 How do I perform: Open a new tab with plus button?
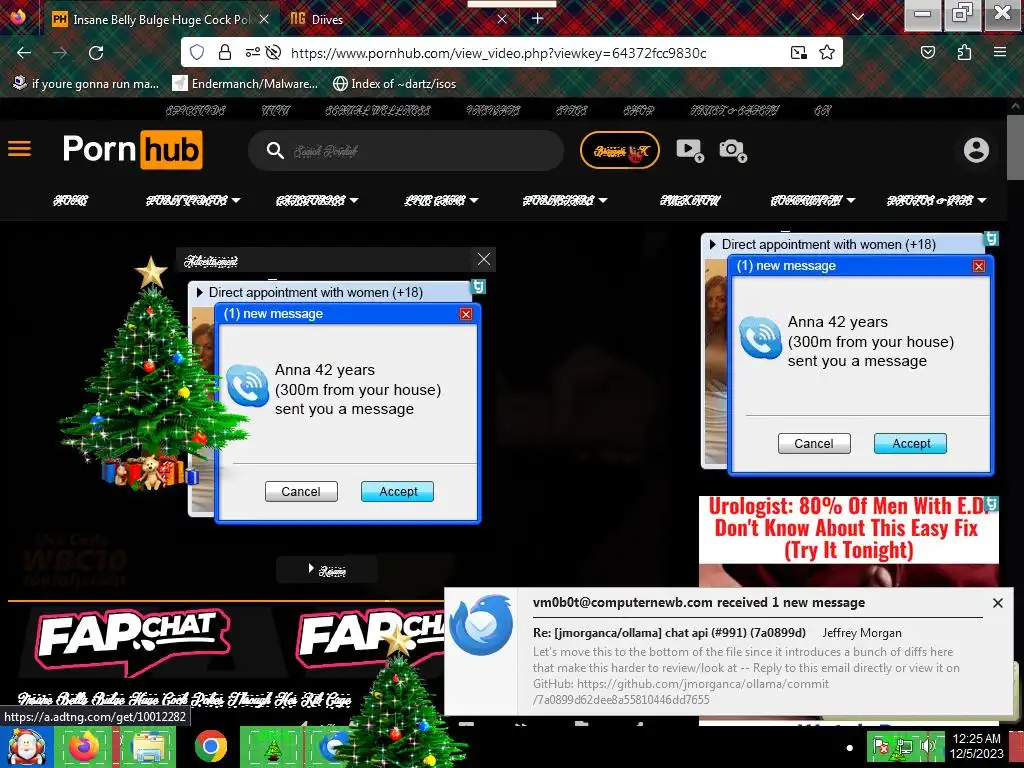click(537, 18)
